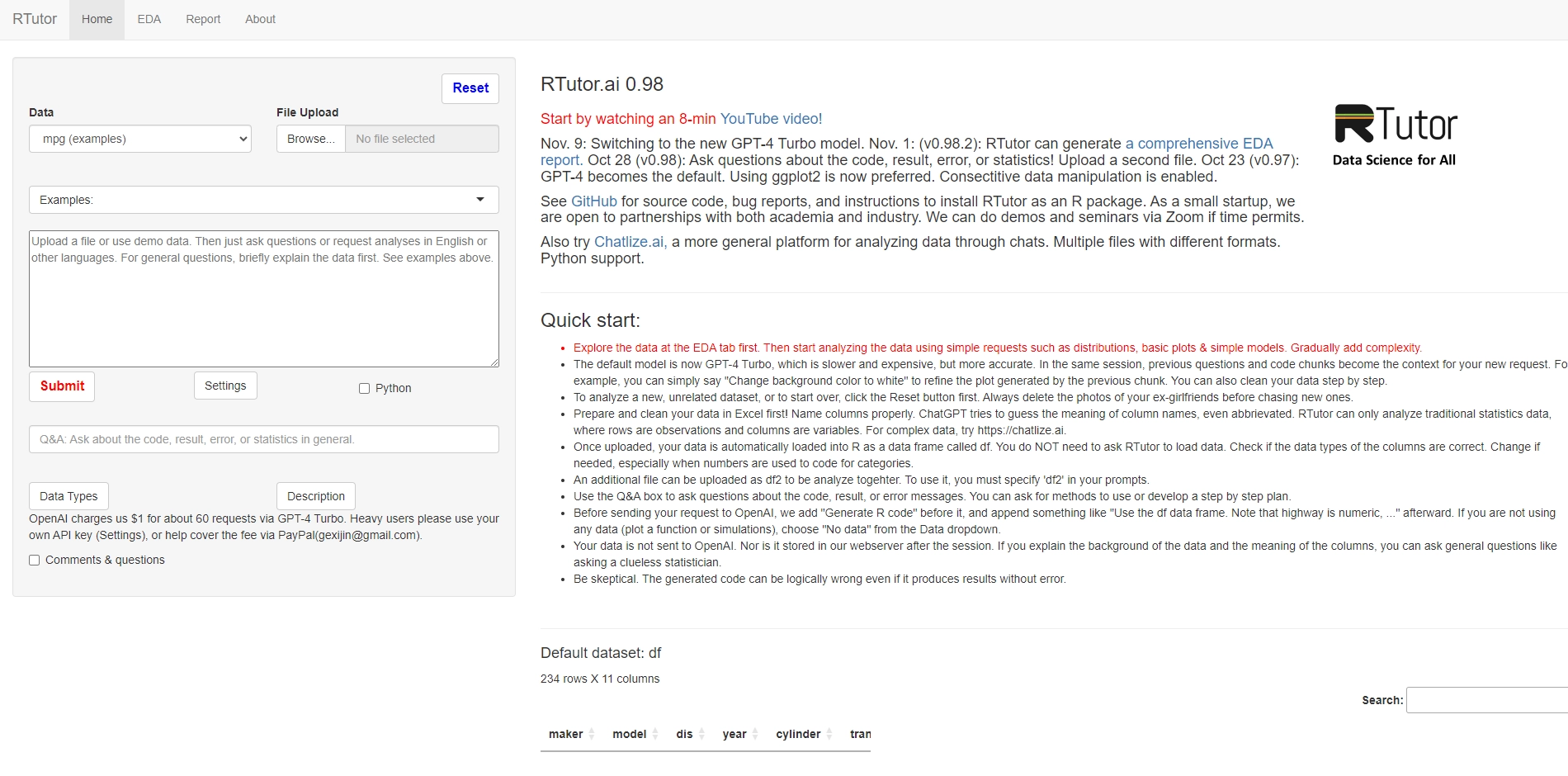Viewport: 1568px width, 776px height.
Task: Expand the Examples dropdown list
Action: click(x=264, y=200)
